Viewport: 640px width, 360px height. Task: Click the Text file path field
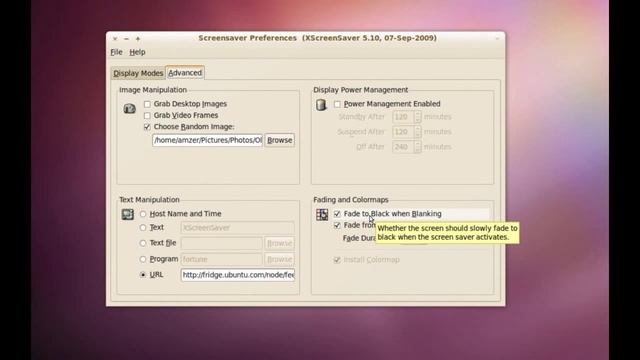coord(222,243)
